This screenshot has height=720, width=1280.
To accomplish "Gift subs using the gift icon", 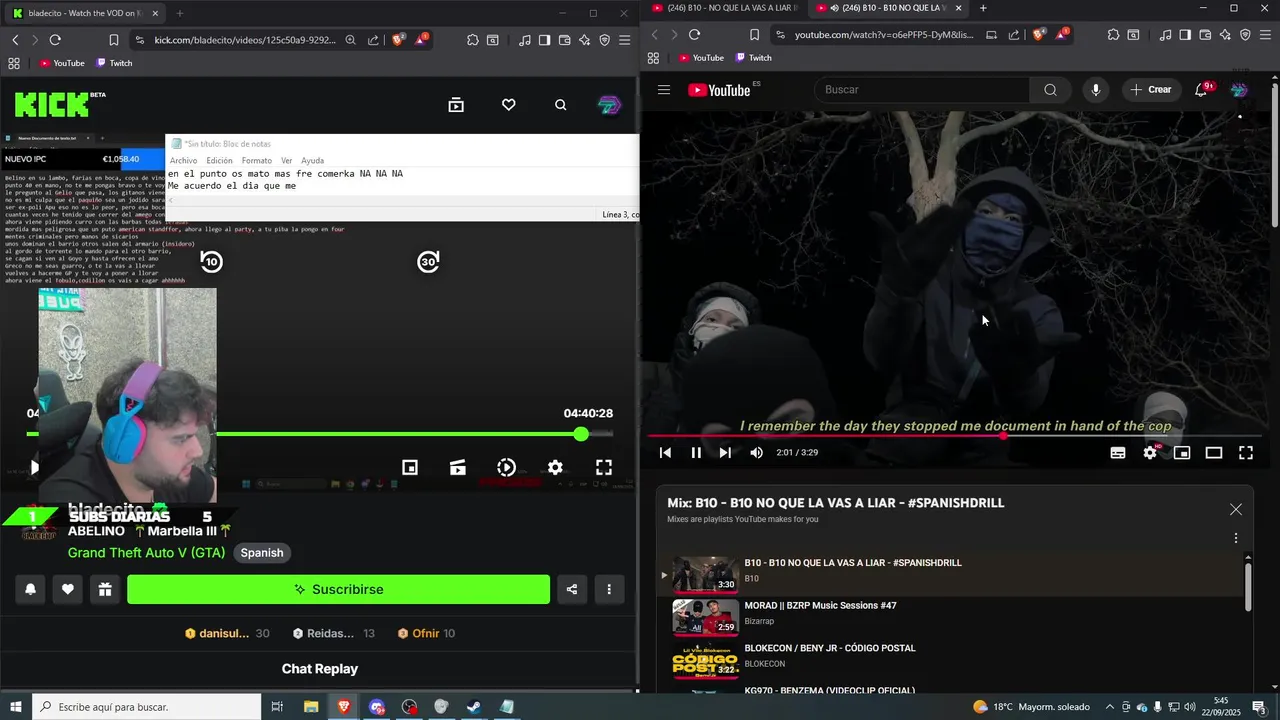I will (x=104, y=589).
